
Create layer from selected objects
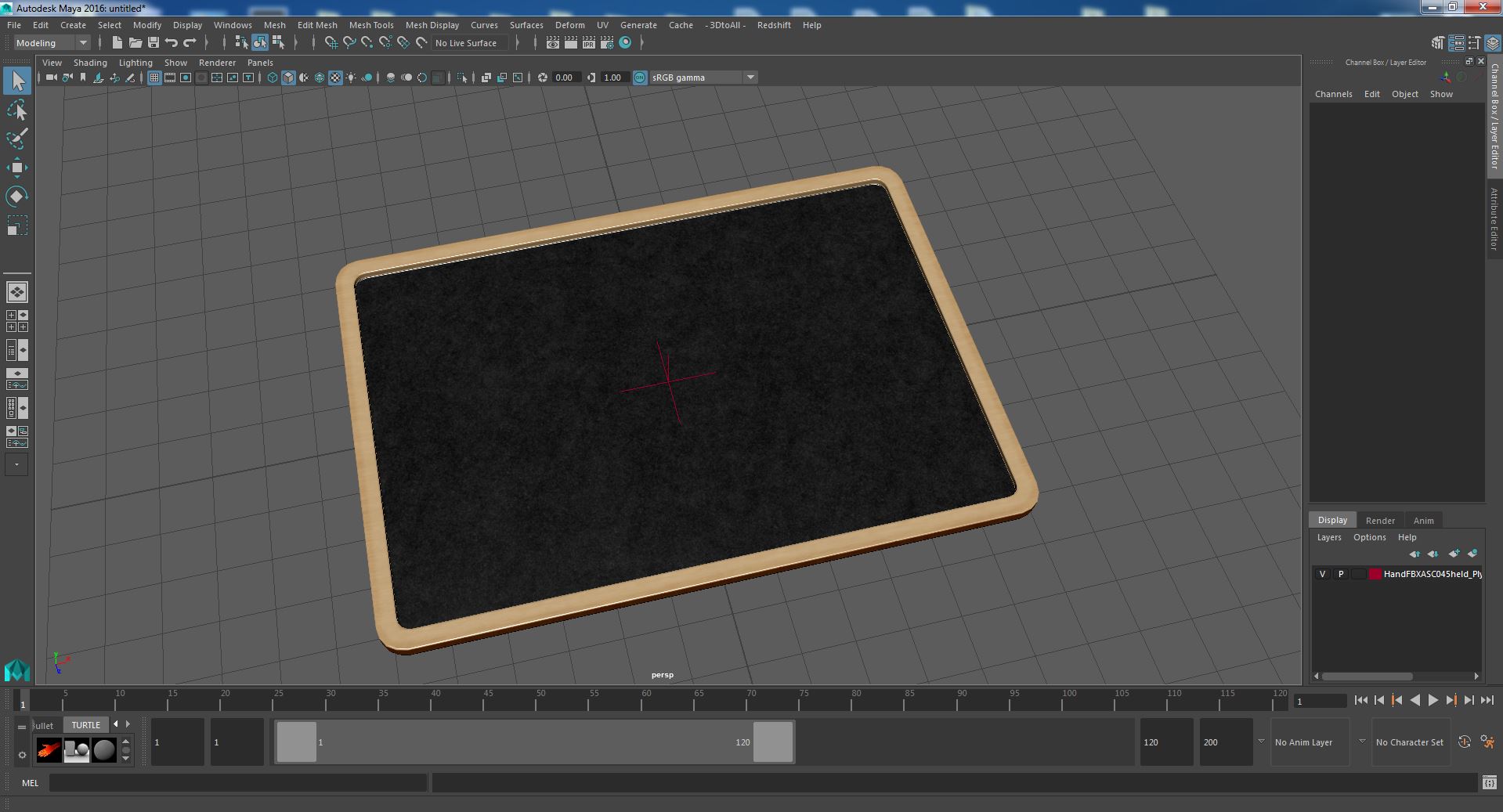coord(1472,554)
